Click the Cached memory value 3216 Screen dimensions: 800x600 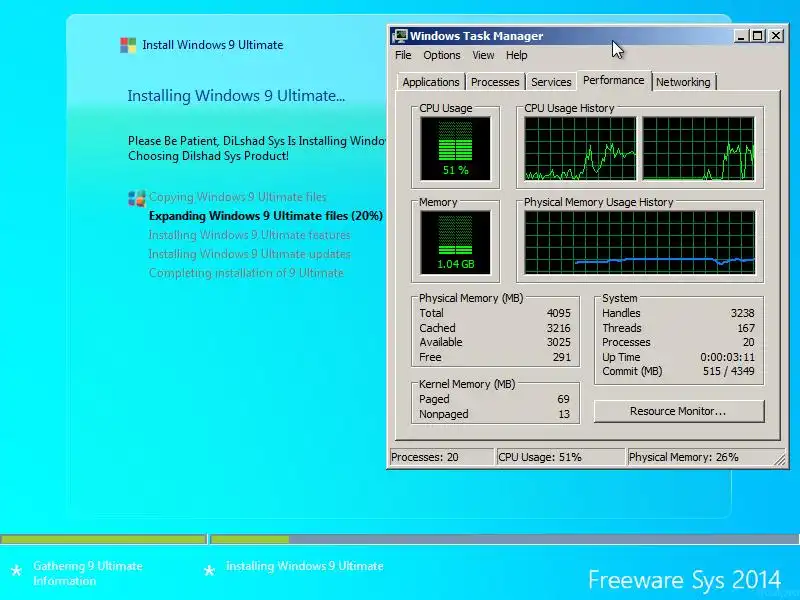click(559, 328)
